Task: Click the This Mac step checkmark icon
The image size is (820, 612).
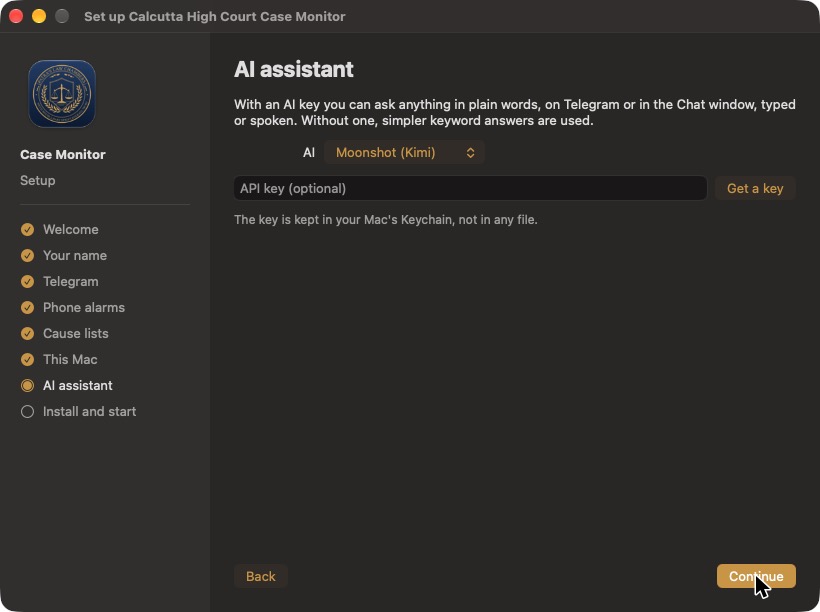Action: [x=27, y=359]
